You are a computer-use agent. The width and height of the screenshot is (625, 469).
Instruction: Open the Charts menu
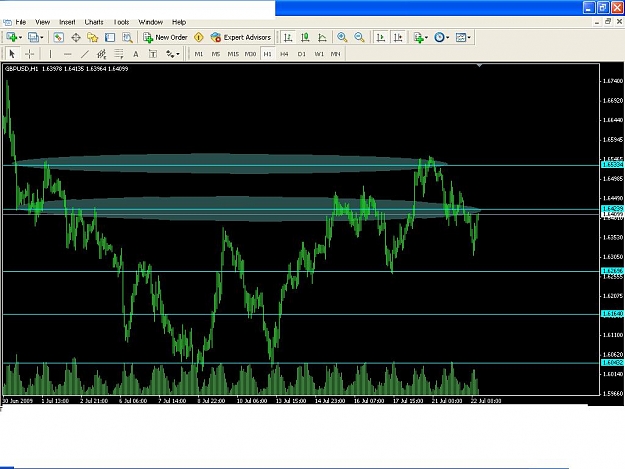[94, 22]
